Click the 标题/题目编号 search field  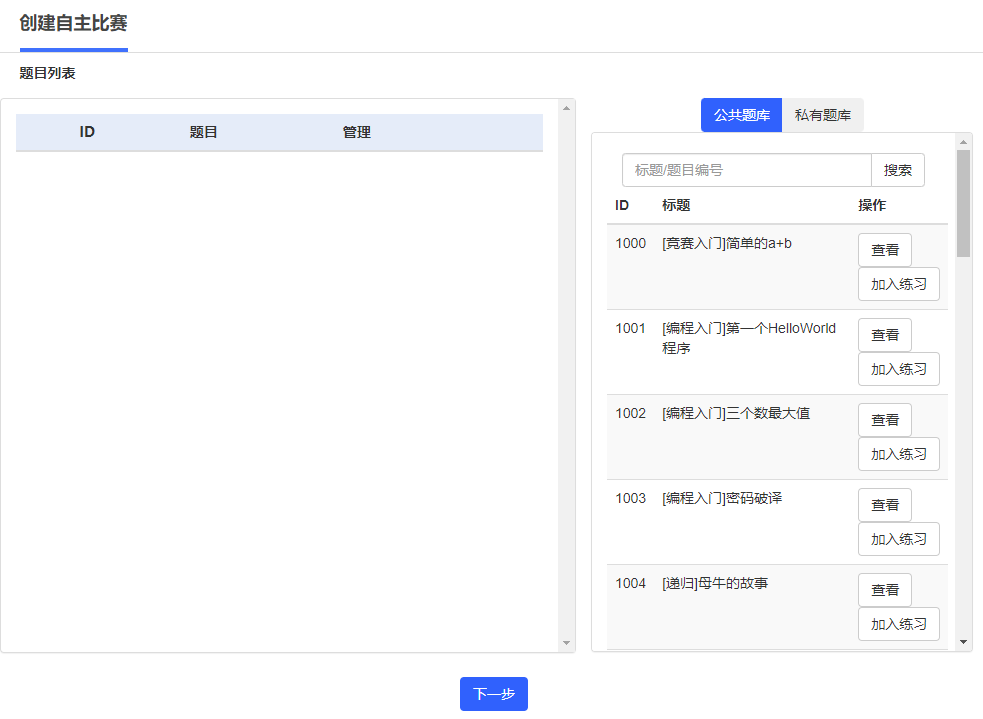click(x=747, y=170)
